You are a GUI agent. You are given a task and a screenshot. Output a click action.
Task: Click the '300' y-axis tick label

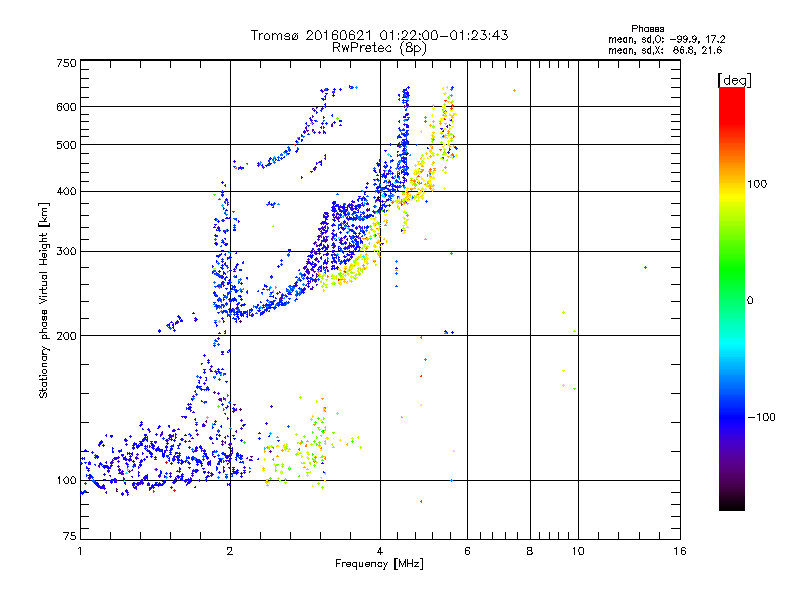coord(67,251)
